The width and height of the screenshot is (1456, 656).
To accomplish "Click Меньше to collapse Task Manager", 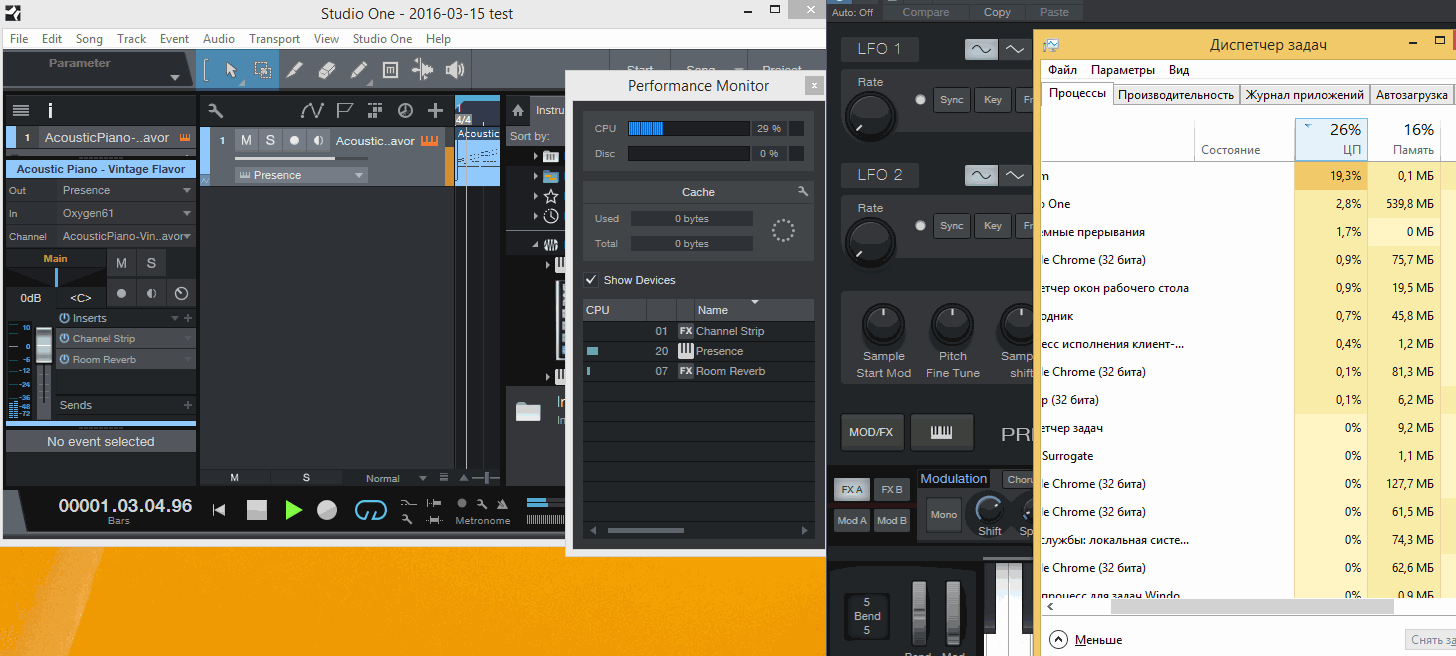I will click(x=1086, y=639).
